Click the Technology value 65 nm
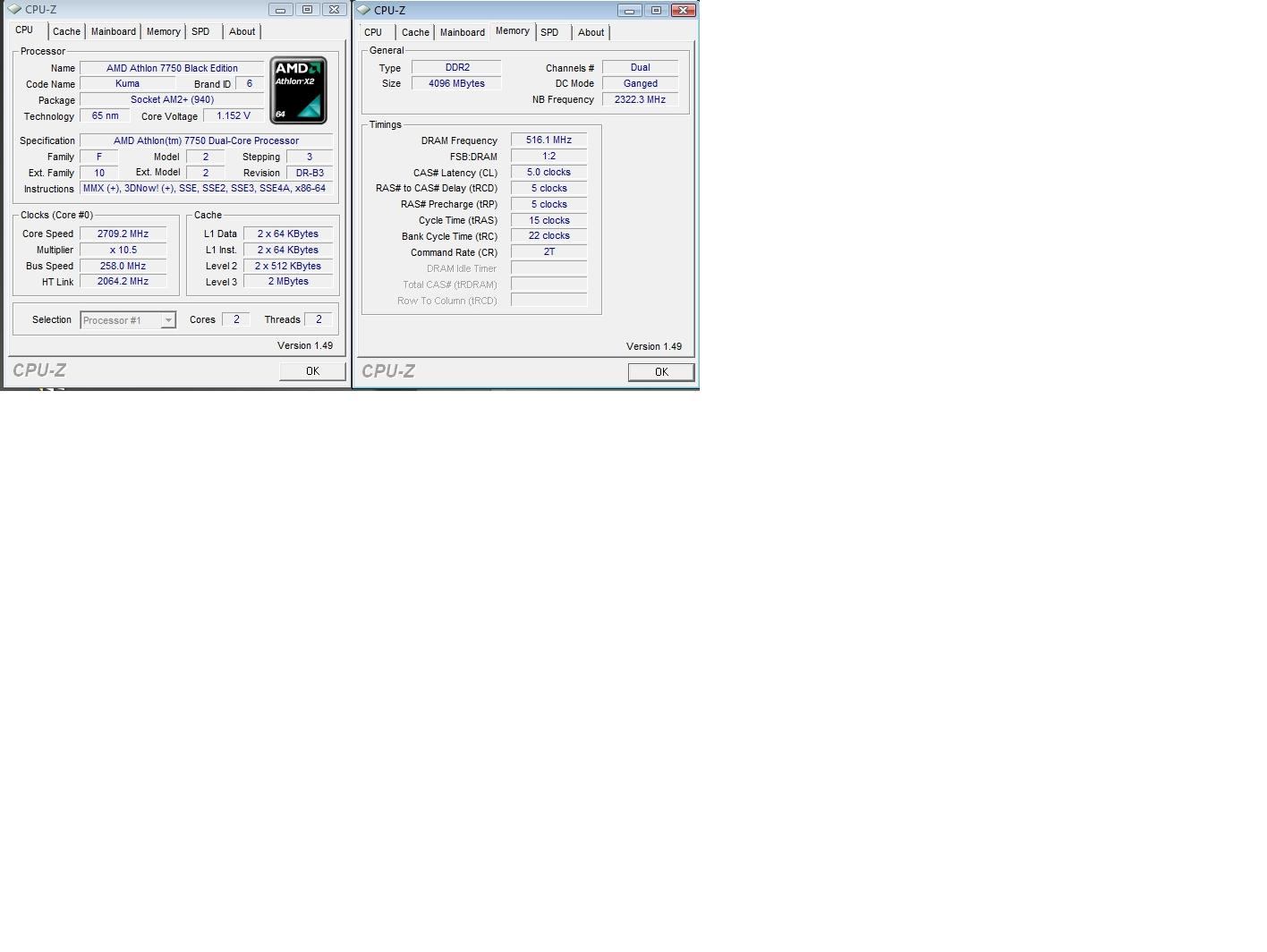Image resolution: width=1267 pixels, height=952 pixels. click(x=105, y=116)
